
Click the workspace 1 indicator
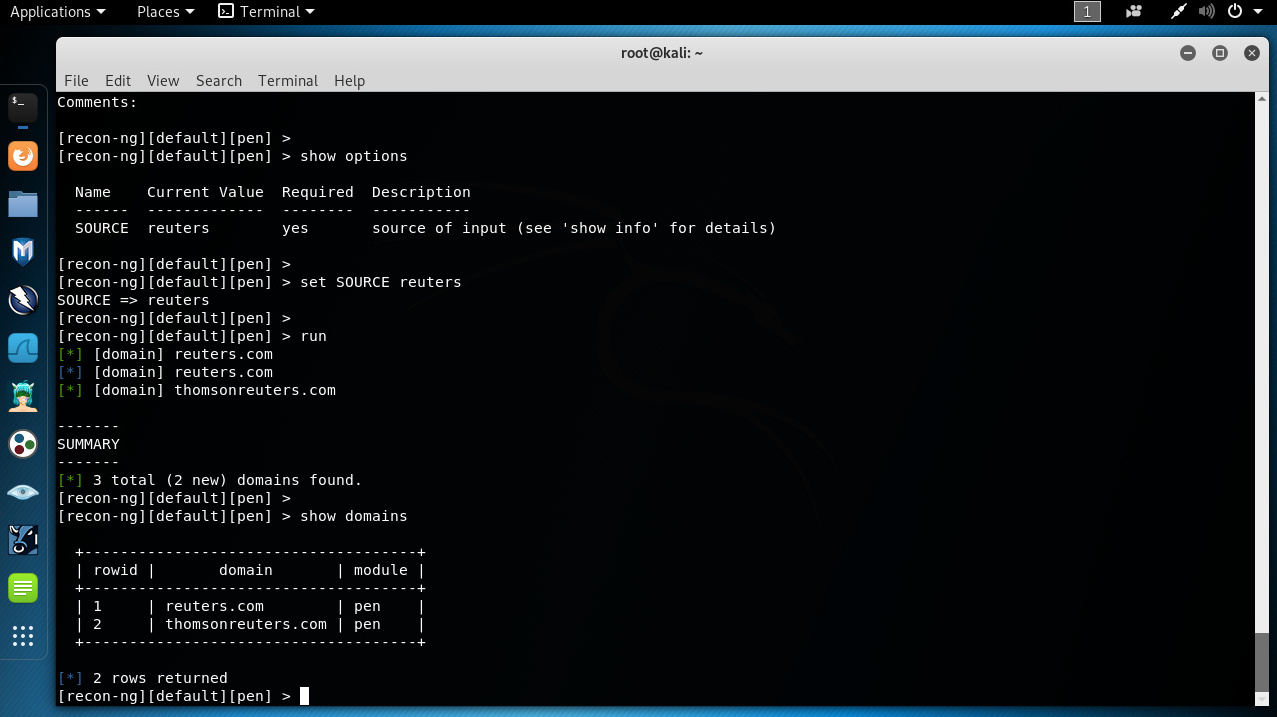point(1087,12)
